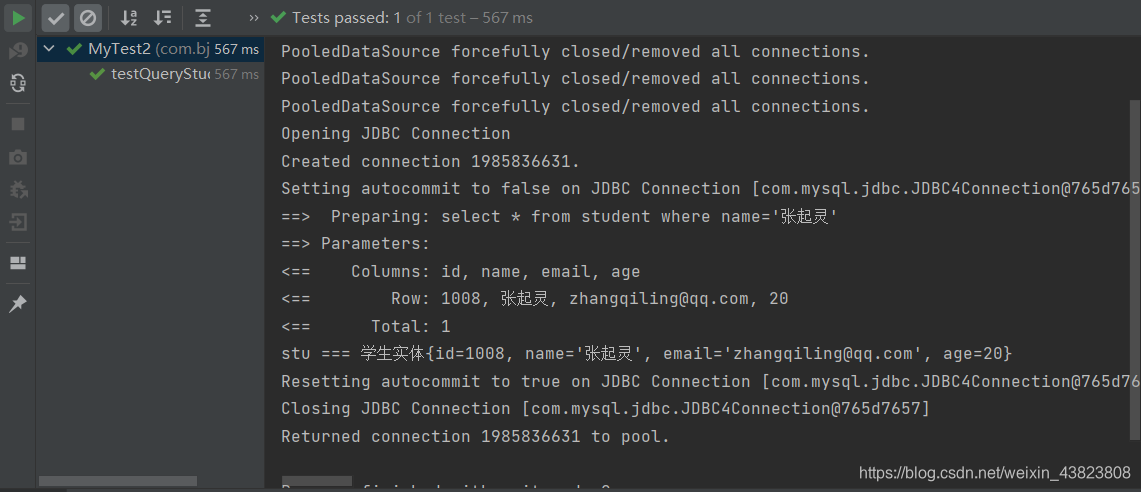Collapse the MyTest2 tree node arrow

coord(49,49)
